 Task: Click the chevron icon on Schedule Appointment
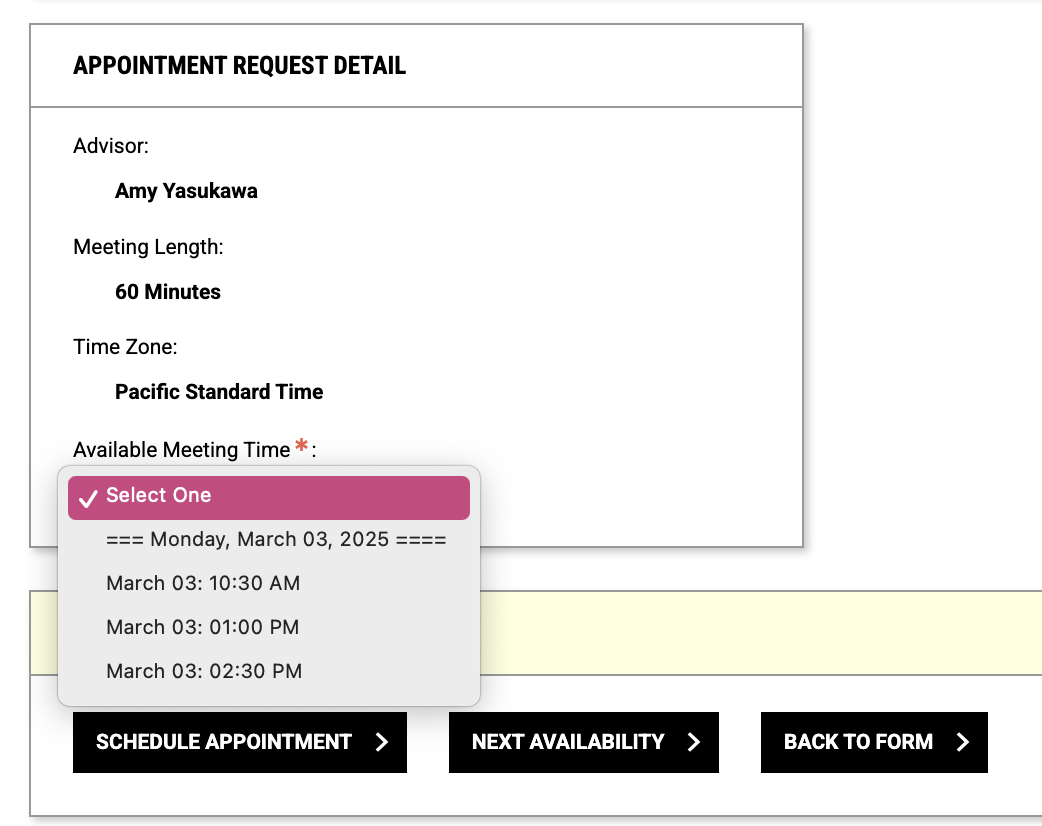(382, 742)
